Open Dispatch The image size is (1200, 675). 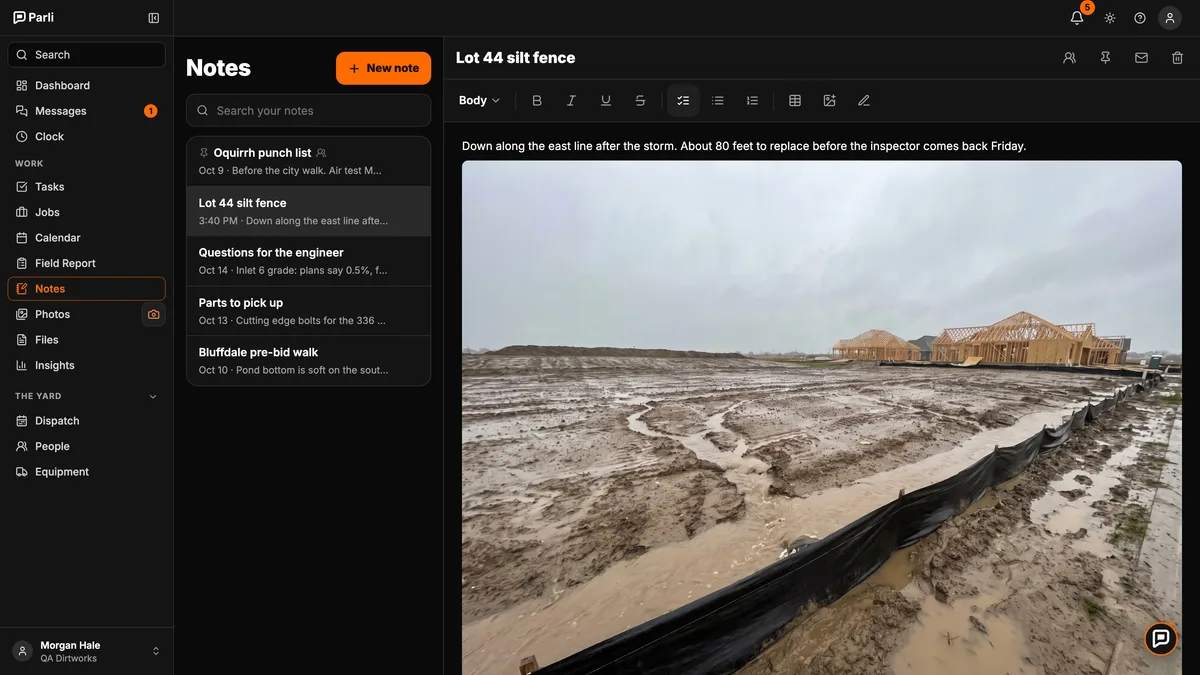(87, 421)
